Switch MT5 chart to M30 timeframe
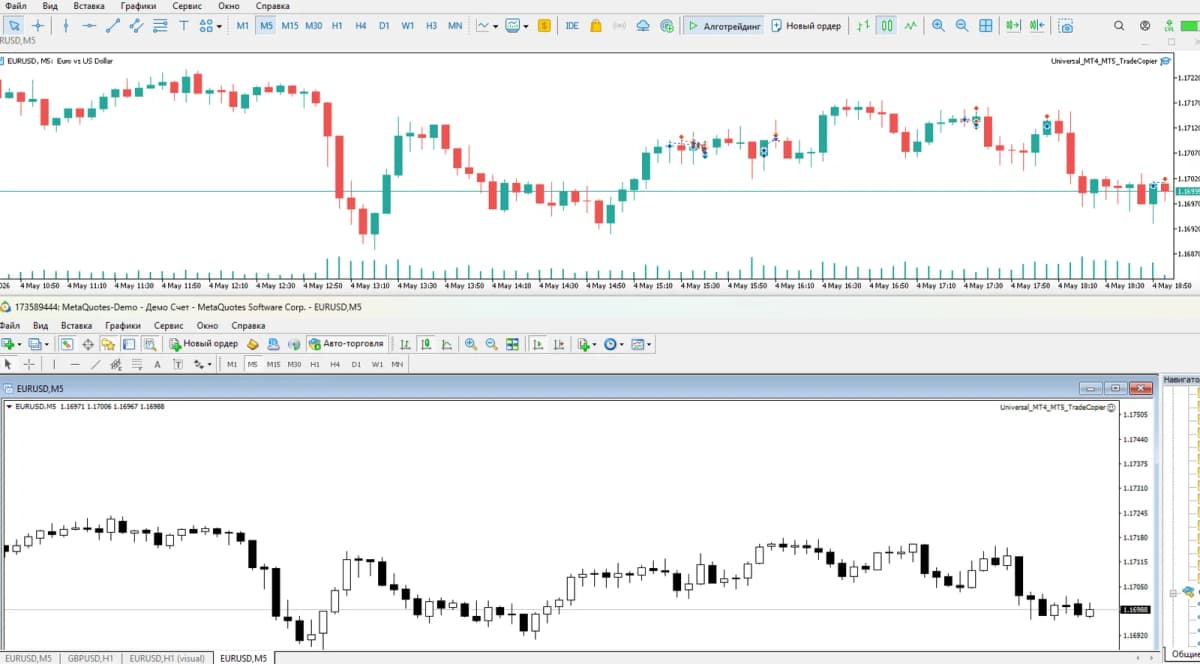Viewport: 1200px width, 664px height. pos(314,25)
